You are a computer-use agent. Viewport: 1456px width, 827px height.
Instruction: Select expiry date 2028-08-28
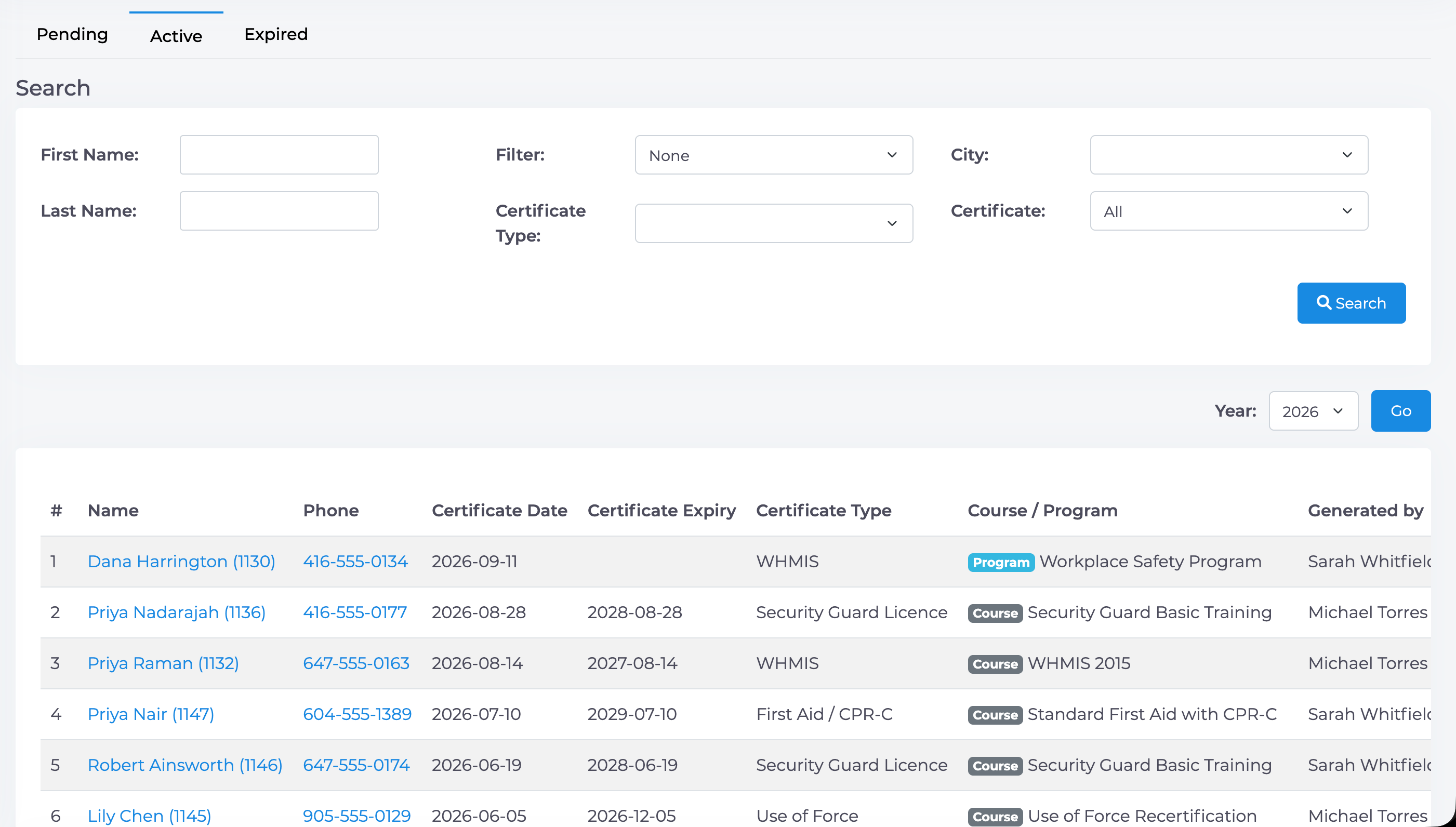(634, 612)
